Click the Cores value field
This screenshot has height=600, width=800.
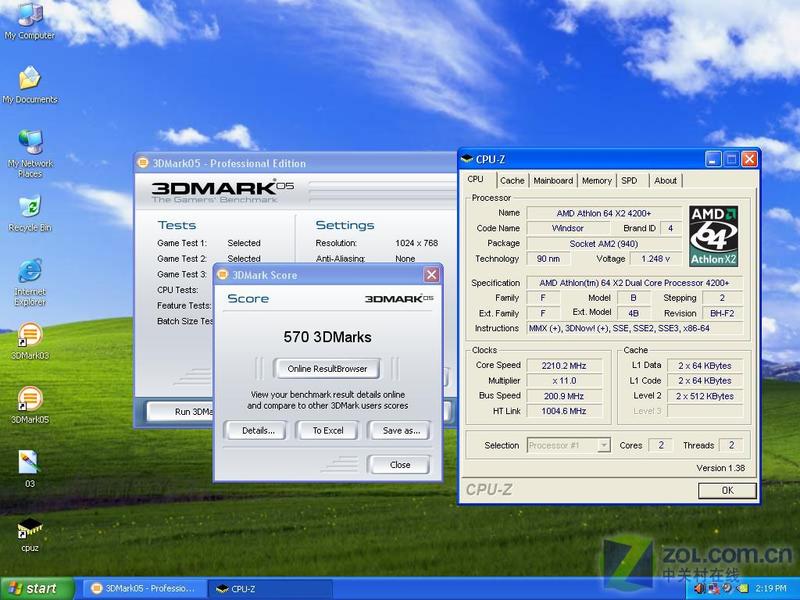[661, 445]
